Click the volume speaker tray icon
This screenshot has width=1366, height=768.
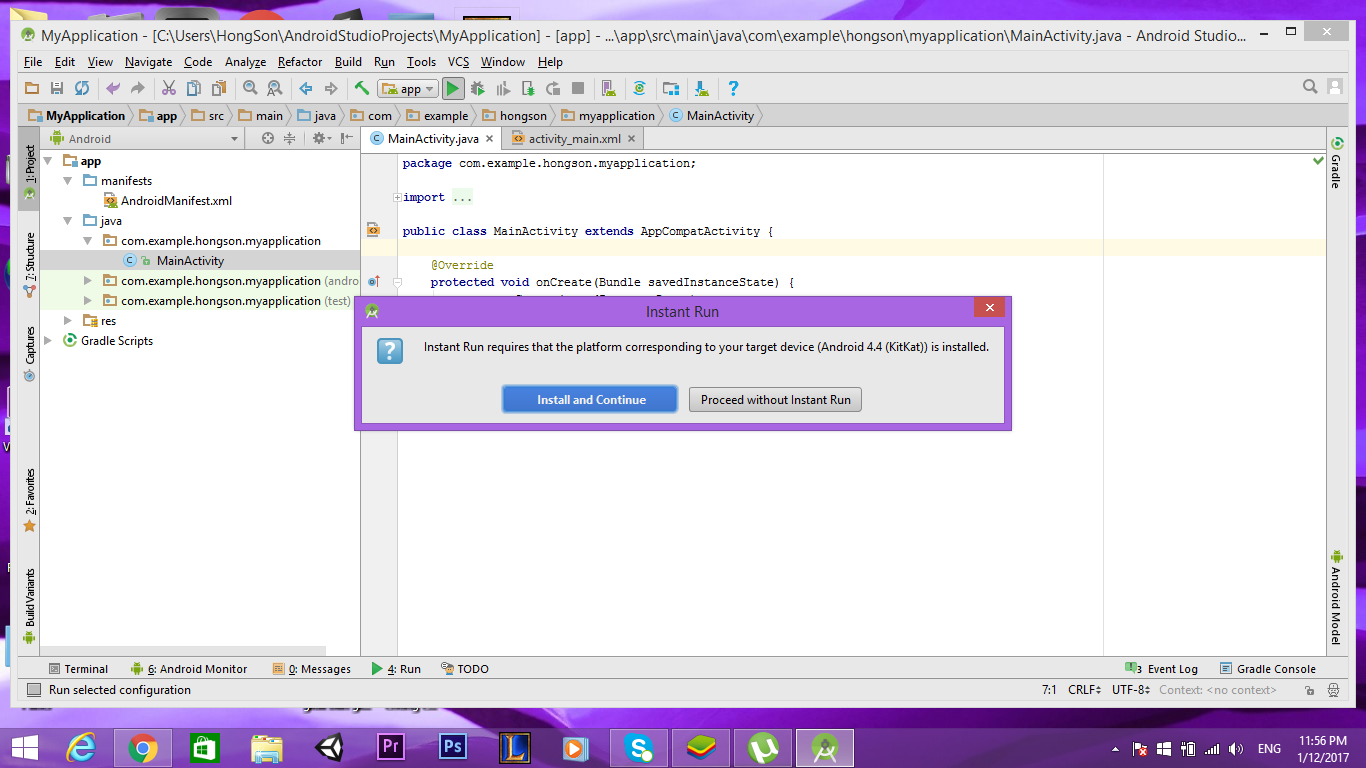pyautogui.click(x=1237, y=749)
